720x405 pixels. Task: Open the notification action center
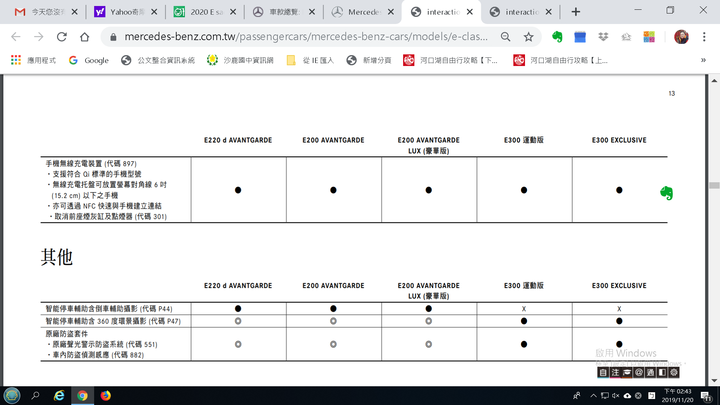706,396
